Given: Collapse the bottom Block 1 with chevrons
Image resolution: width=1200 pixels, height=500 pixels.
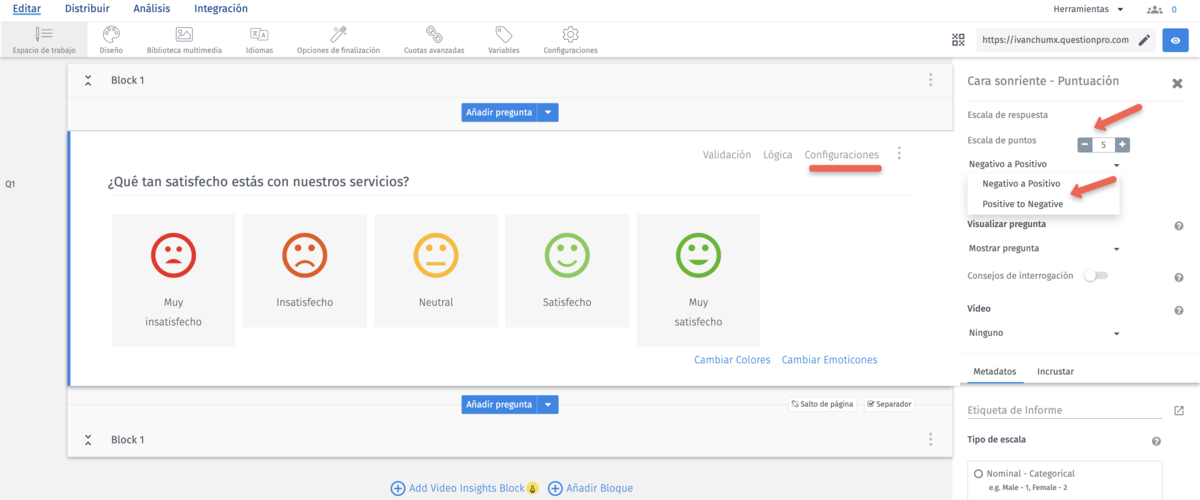Looking at the screenshot, I should [x=88, y=439].
